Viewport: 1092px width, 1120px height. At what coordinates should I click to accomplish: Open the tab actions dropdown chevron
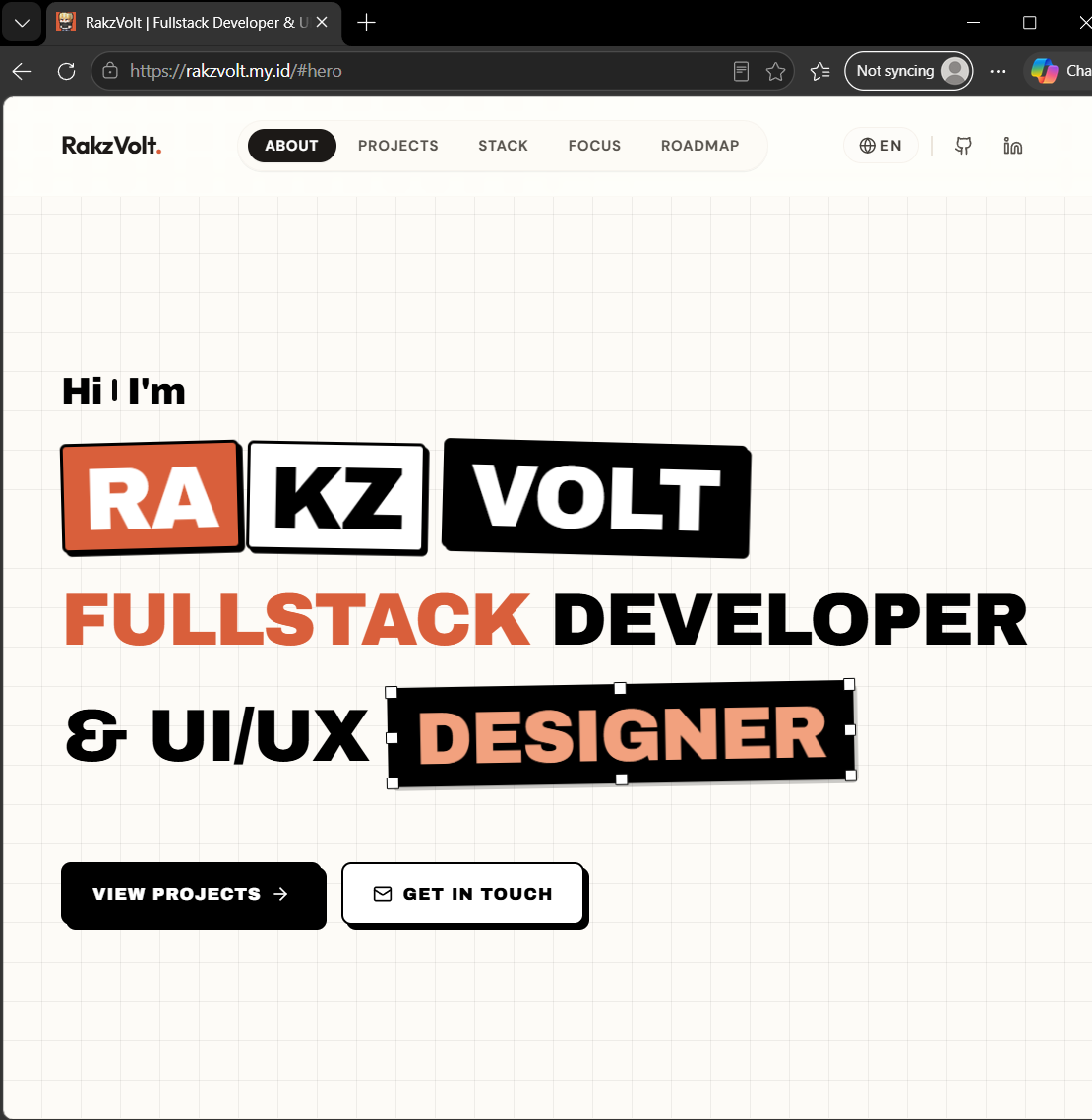(x=23, y=22)
